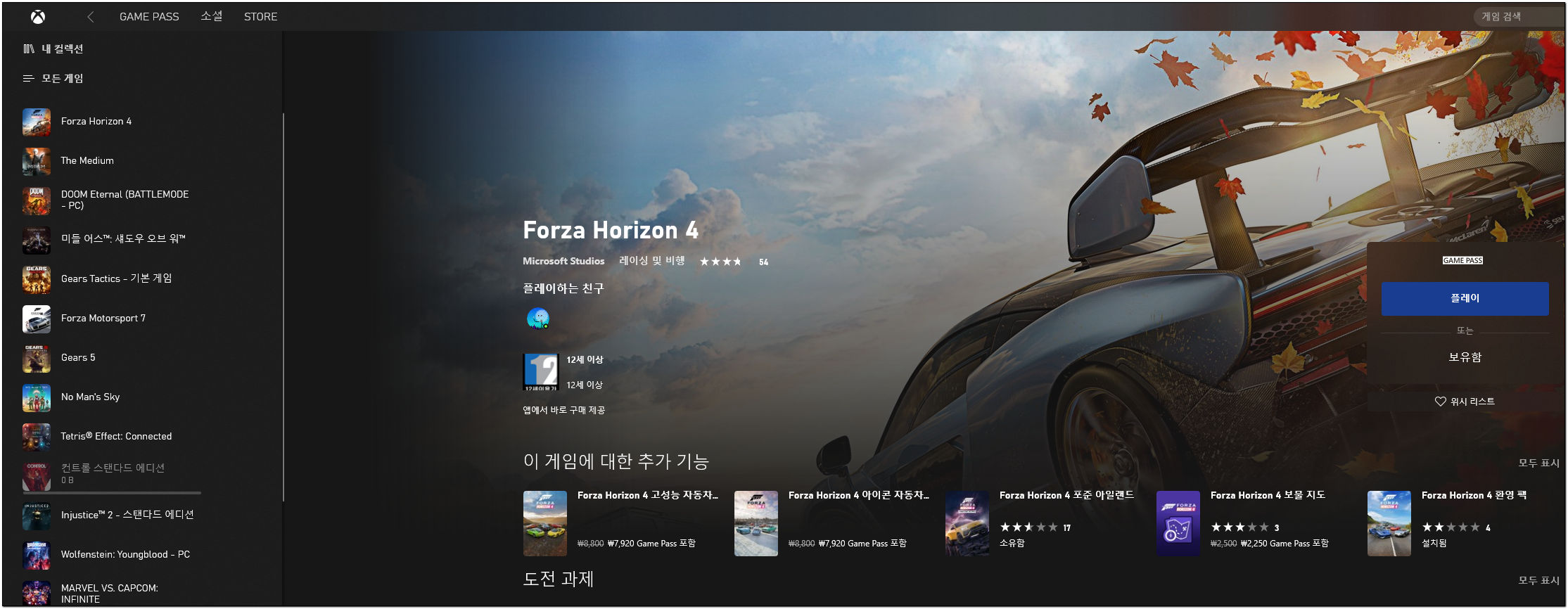
Task: Click the 12세 이상 rating badge
Action: point(541,372)
